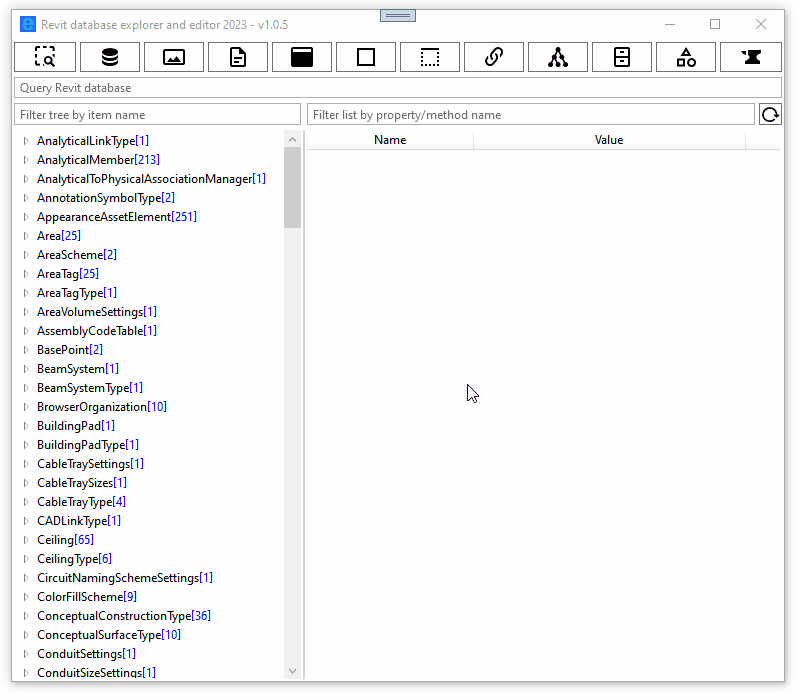This screenshot has width=800, height=700.
Task: Expand the AreaScheme node
Action: click(26, 255)
